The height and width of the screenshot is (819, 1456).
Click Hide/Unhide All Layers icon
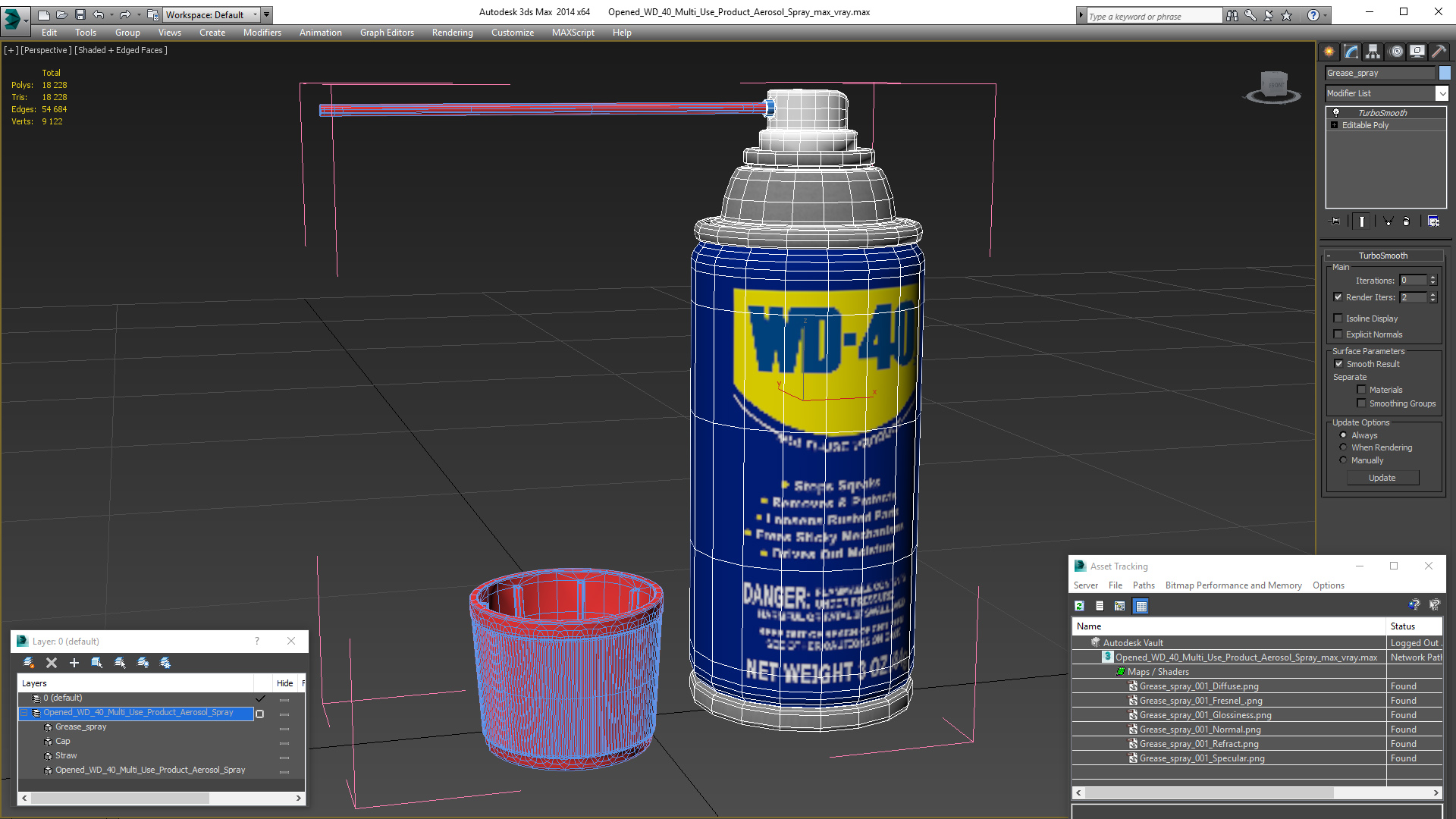pos(143,663)
